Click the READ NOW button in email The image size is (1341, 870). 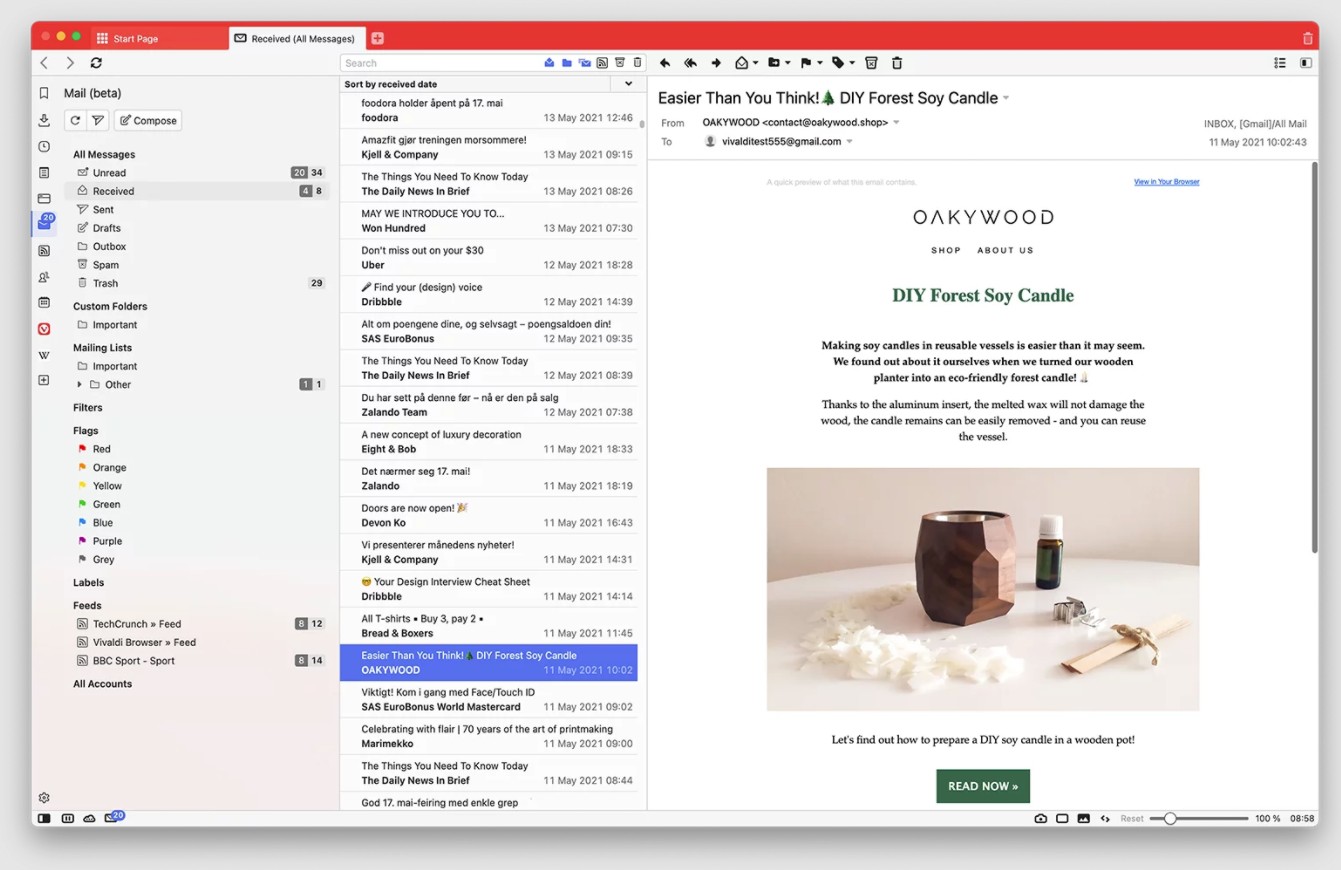983,786
